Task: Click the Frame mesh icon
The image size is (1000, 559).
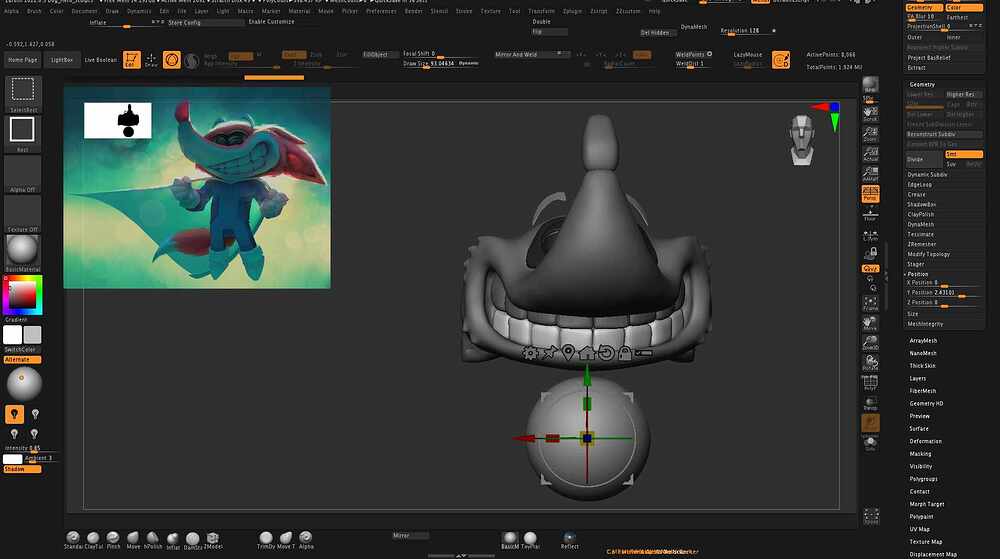Action: coord(870,303)
